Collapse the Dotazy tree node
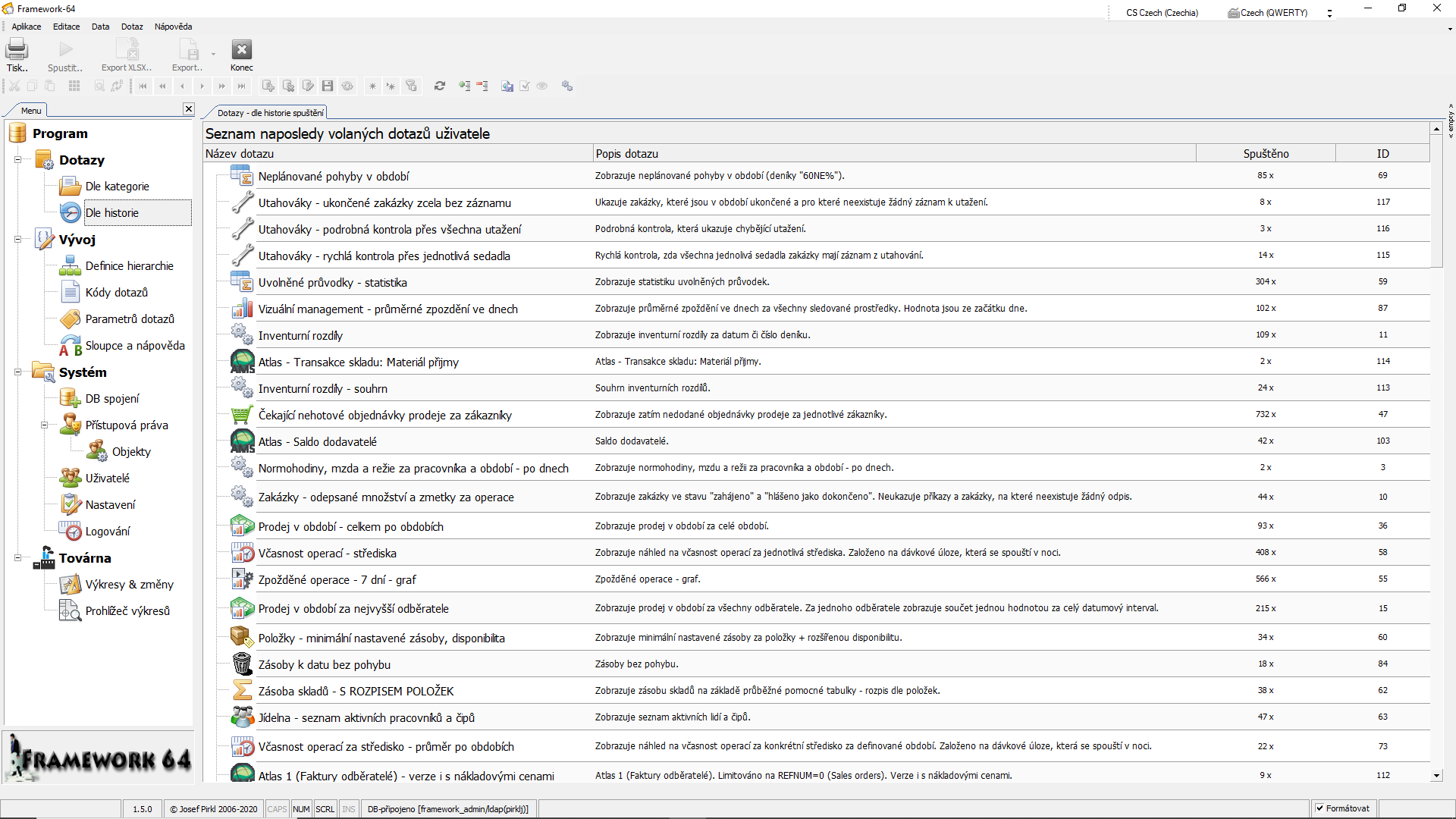 (x=17, y=160)
